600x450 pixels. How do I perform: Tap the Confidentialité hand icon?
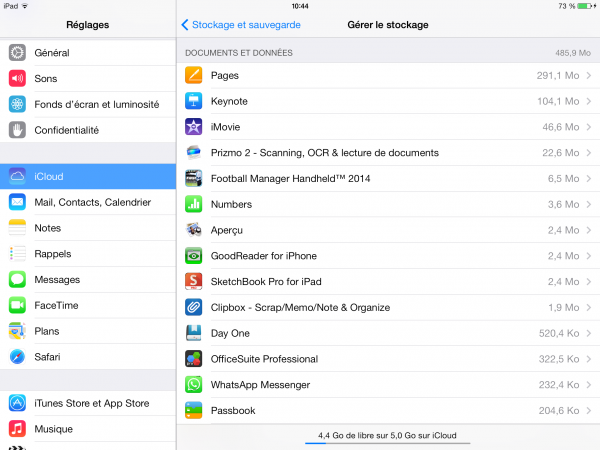click(17, 130)
